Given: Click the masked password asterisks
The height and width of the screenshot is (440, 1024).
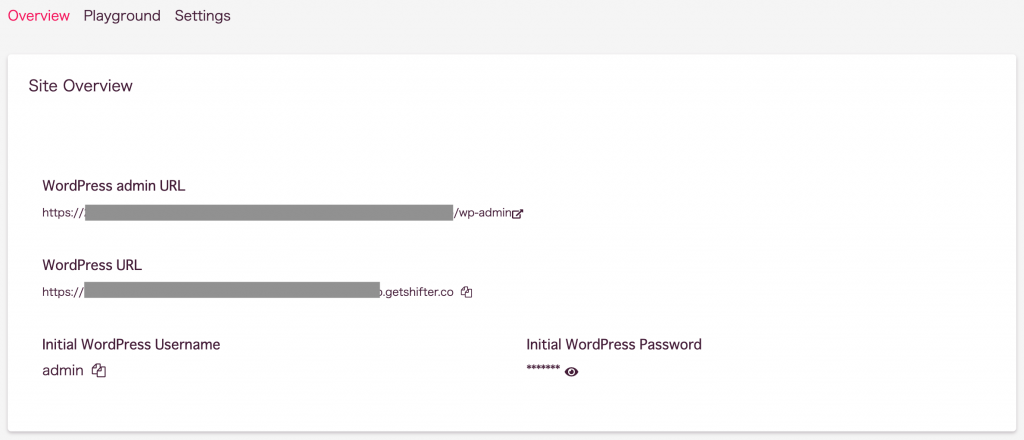Looking at the screenshot, I should [543, 369].
